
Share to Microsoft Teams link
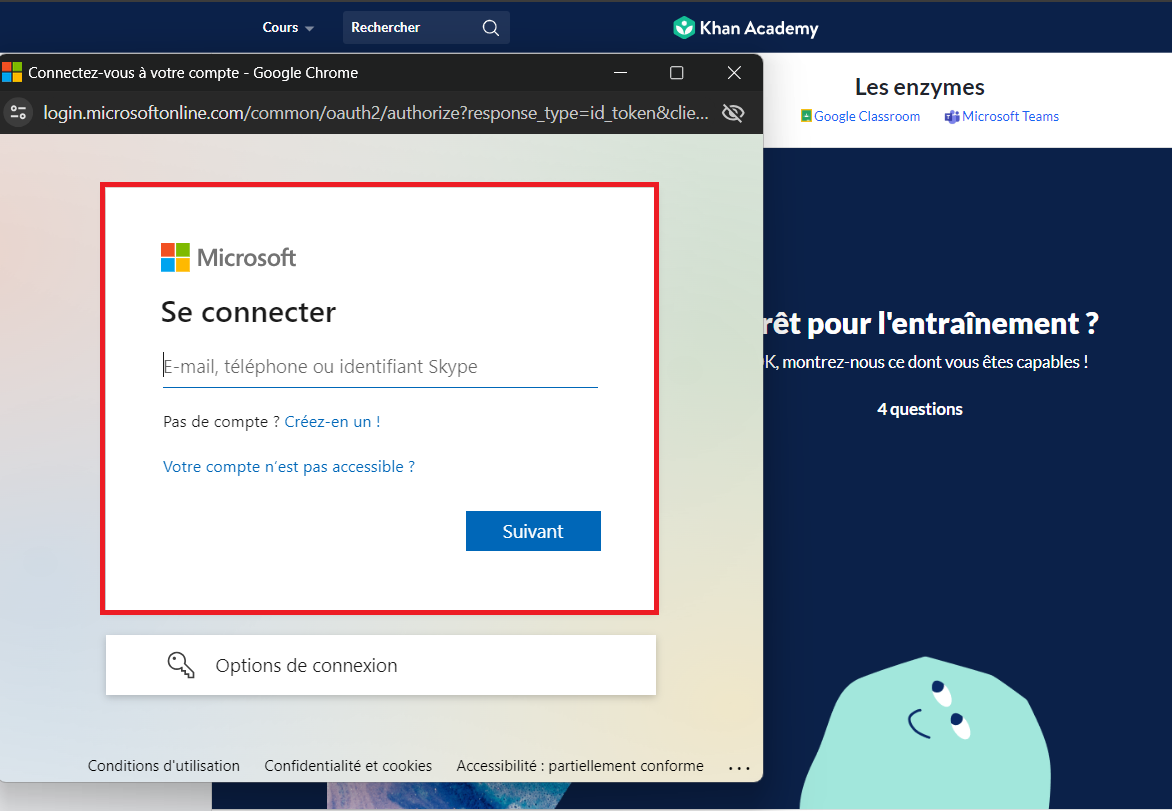click(1002, 116)
